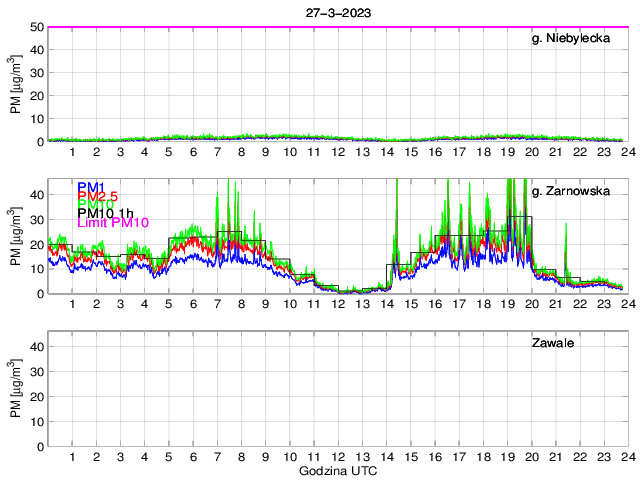Click hour 19 tick under Zarnowska chart
The width and height of the screenshot is (640, 480).
[x=507, y=304]
